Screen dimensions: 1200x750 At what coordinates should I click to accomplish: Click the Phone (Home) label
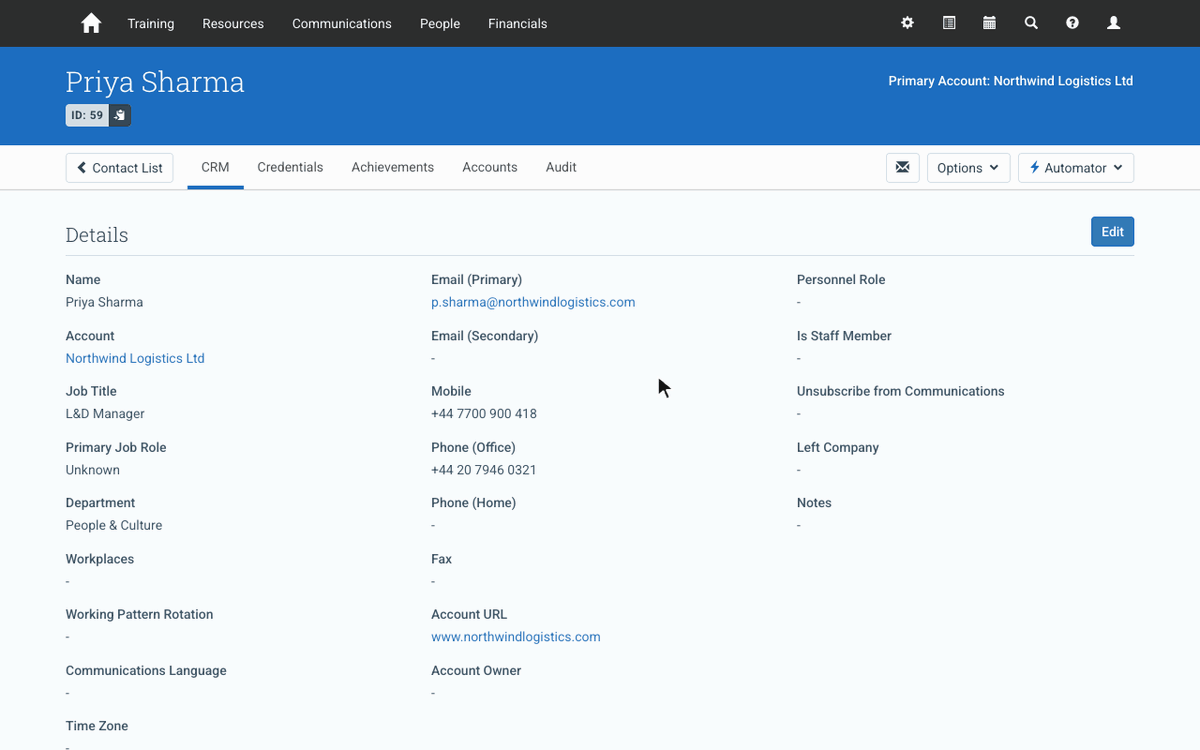click(474, 503)
